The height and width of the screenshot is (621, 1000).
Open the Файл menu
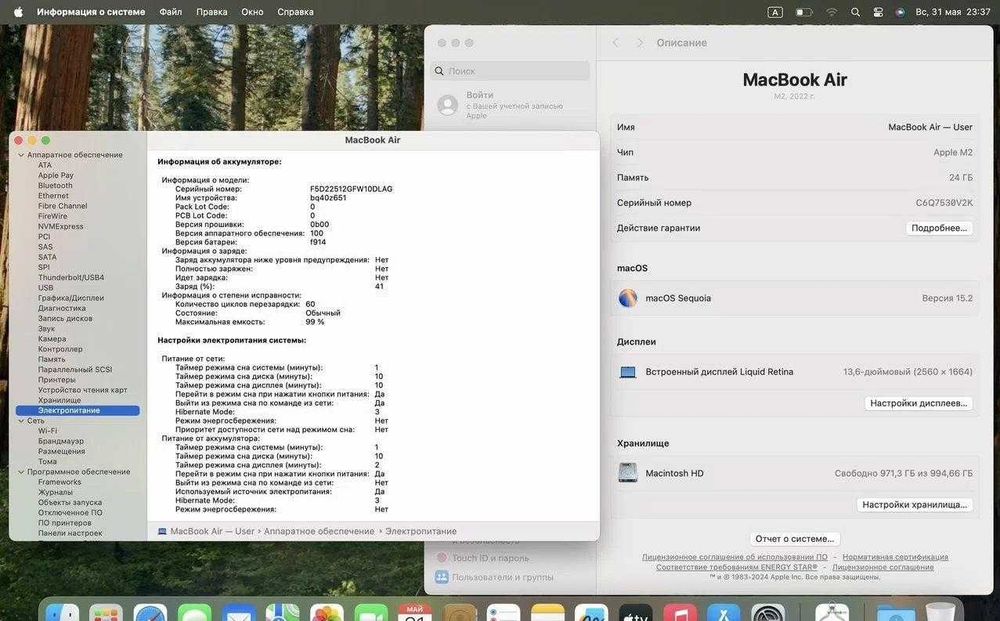click(x=170, y=12)
